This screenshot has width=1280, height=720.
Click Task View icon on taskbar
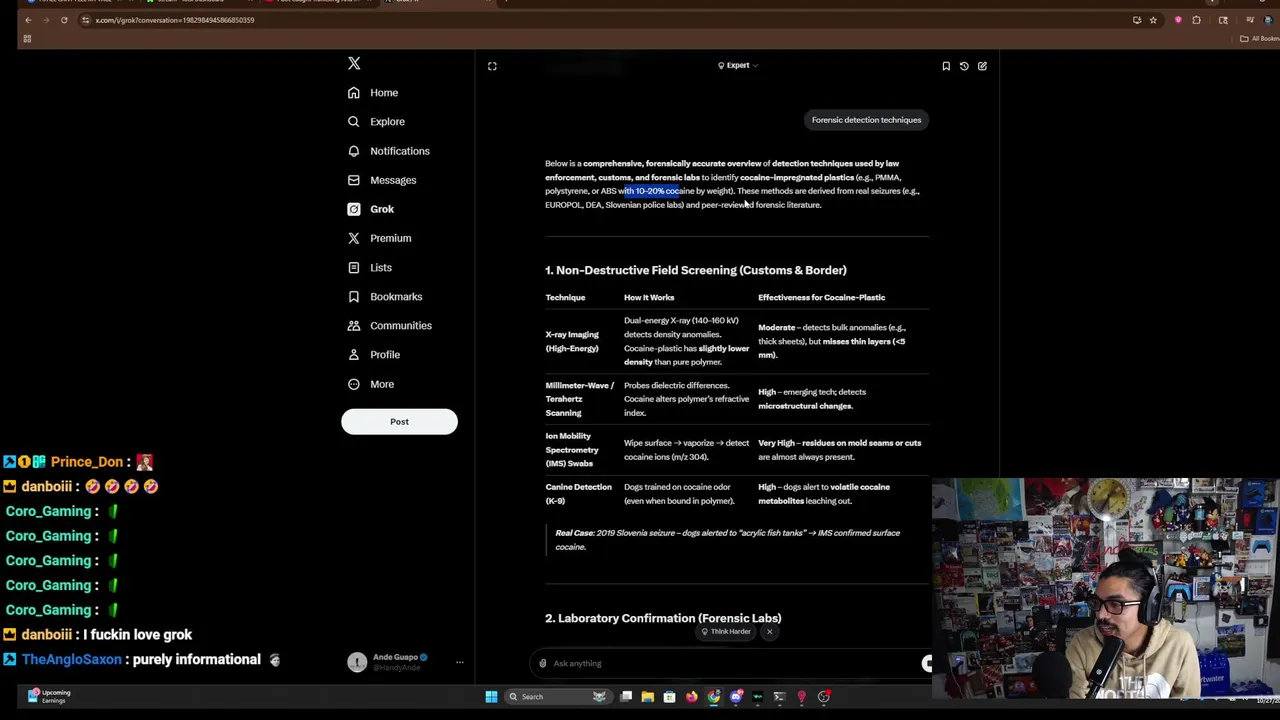coord(626,697)
